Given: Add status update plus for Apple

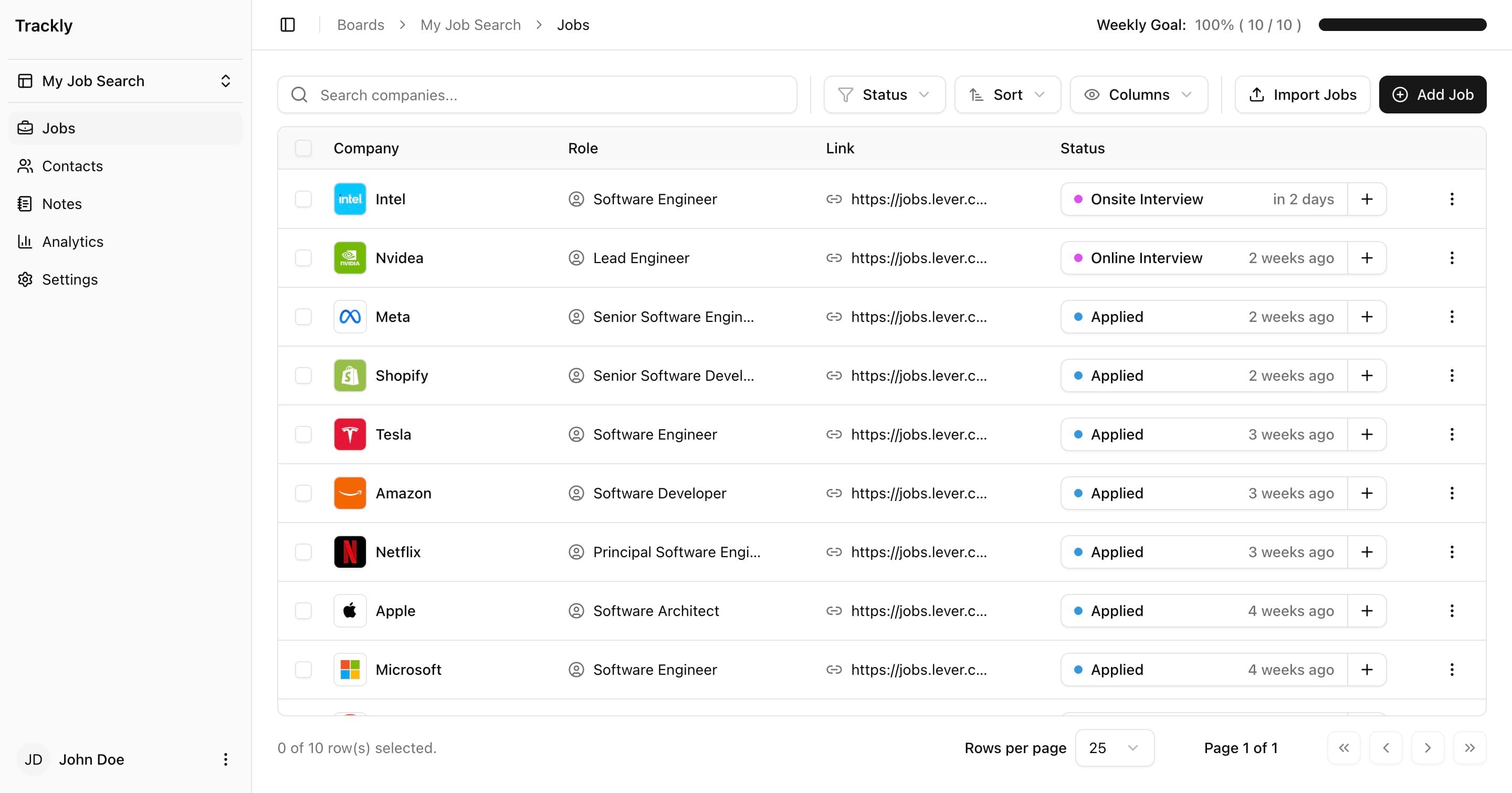Looking at the screenshot, I should tap(1367, 610).
